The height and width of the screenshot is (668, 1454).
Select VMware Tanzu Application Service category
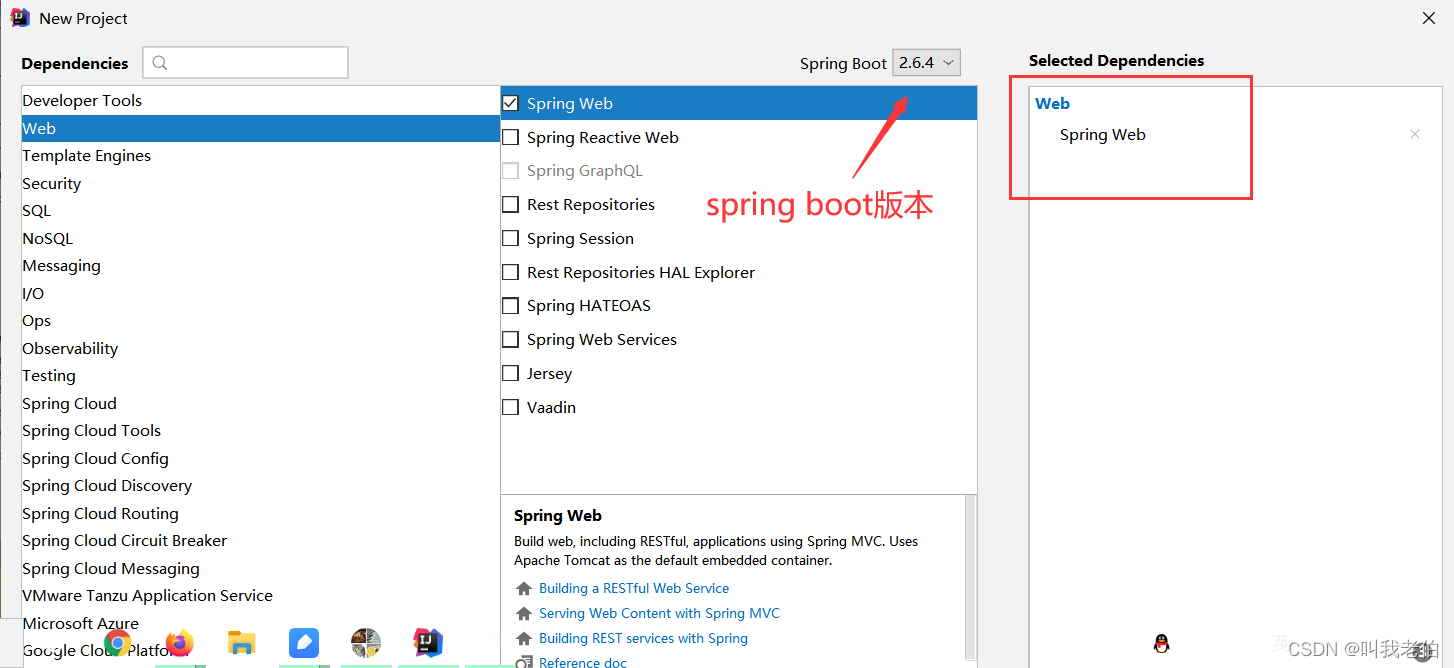pyautogui.click(x=260, y=596)
